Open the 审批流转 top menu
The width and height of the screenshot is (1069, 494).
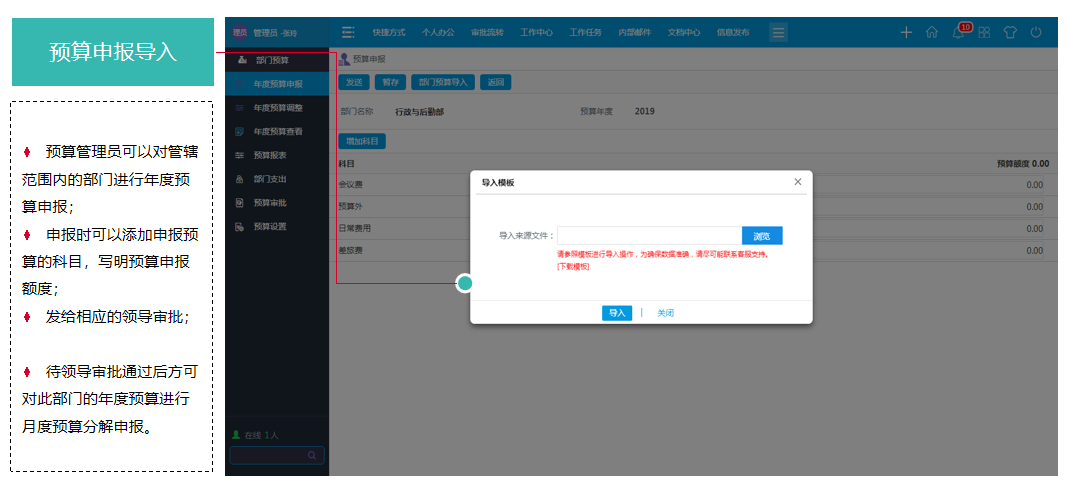pyautogui.click(x=487, y=32)
